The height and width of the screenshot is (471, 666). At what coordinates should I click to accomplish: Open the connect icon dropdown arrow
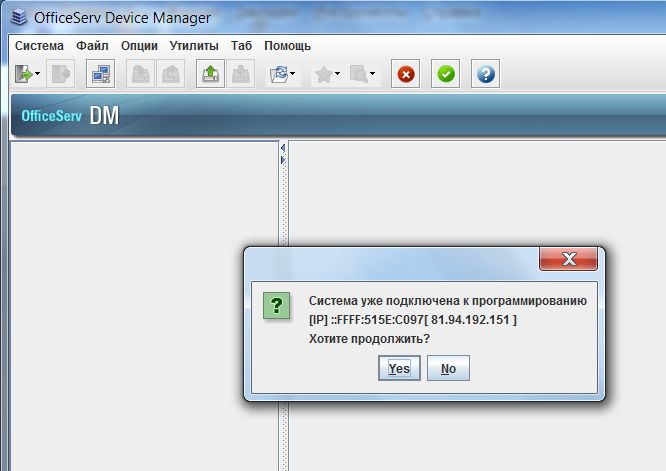point(37,74)
